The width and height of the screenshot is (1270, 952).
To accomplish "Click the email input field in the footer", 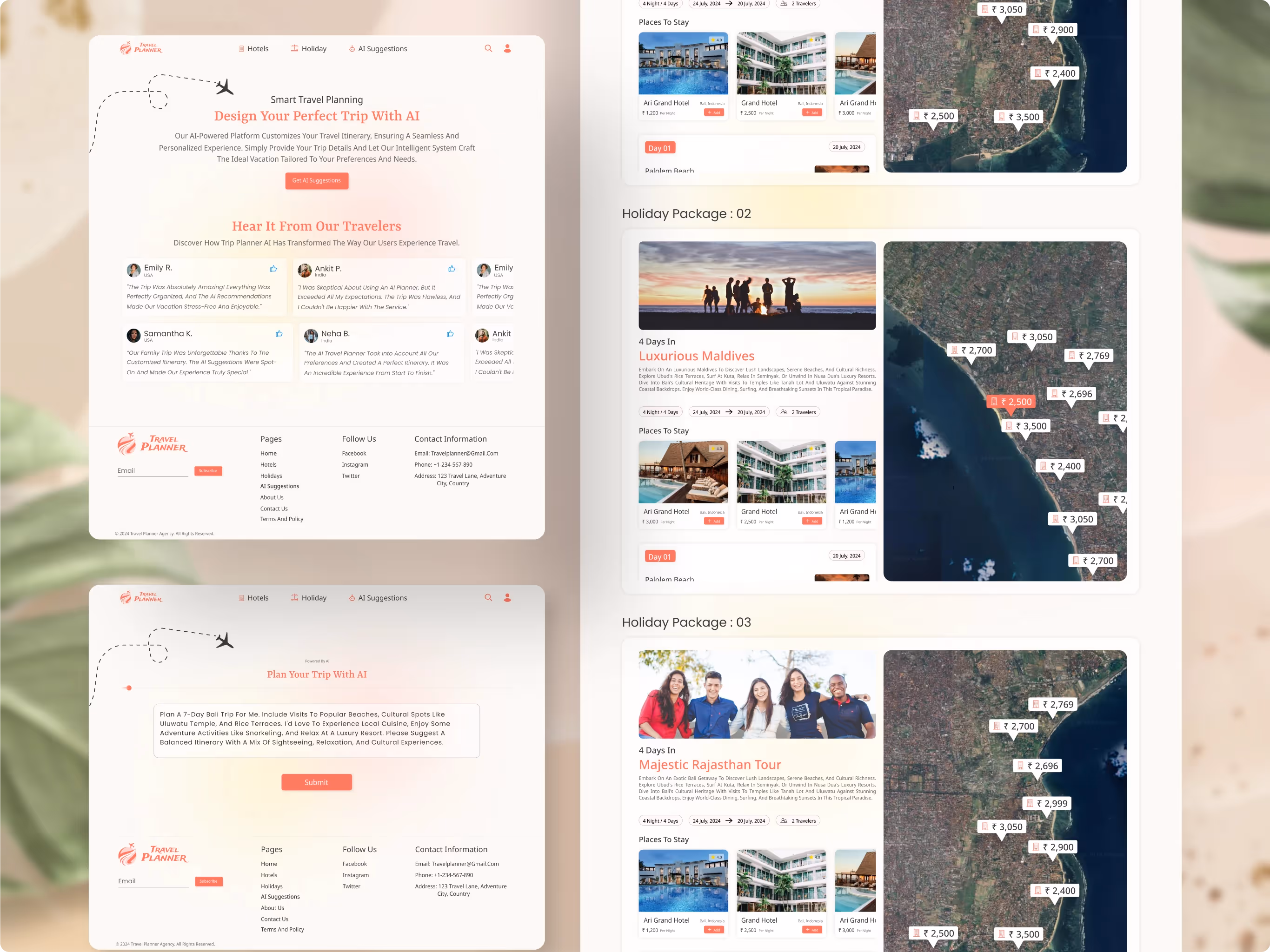I will [x=152, y=470].
